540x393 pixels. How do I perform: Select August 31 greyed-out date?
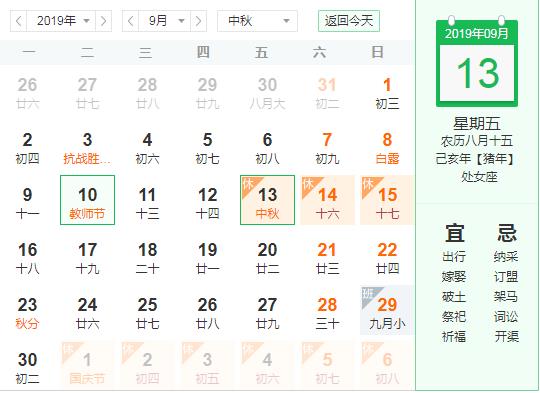[327, 93]
